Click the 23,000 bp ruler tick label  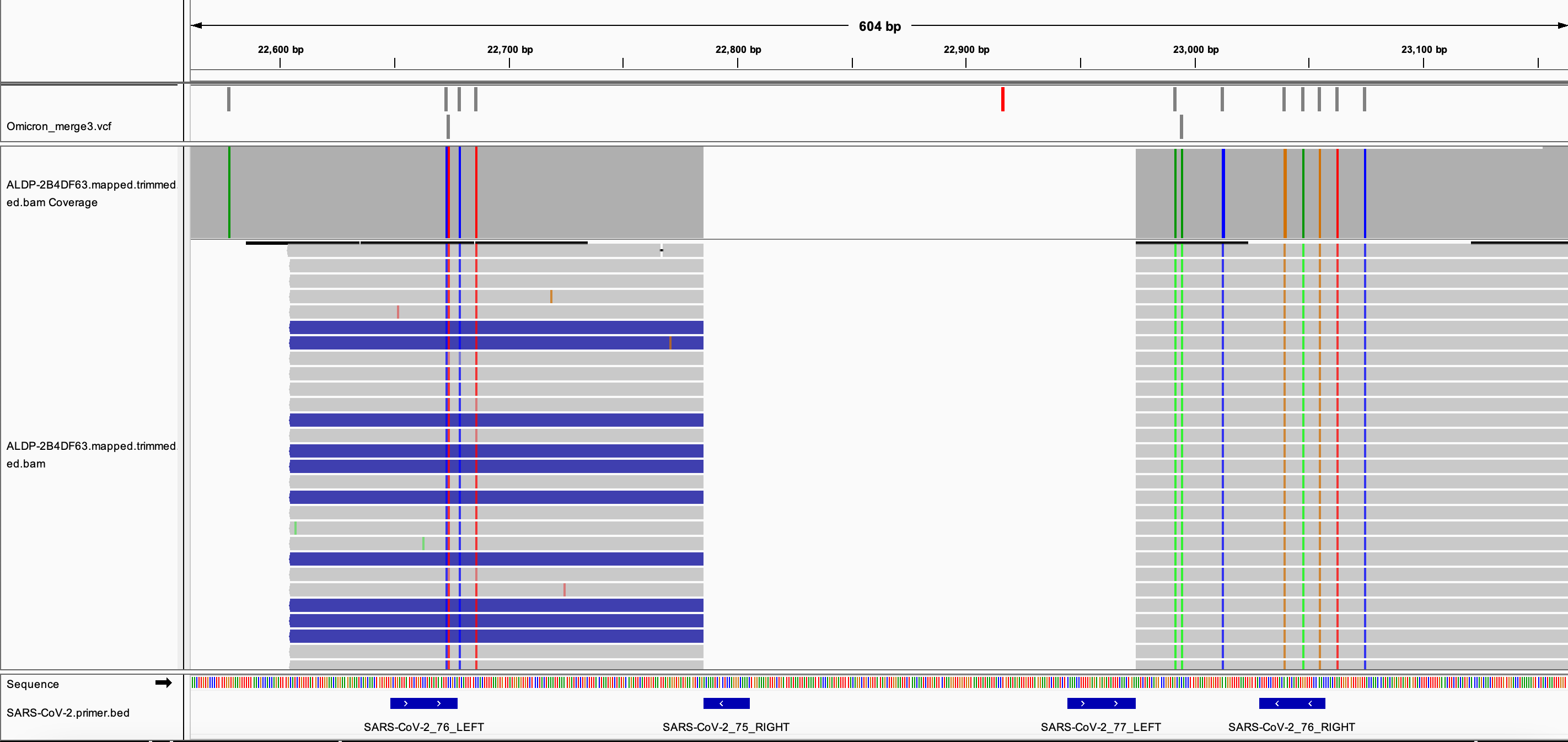pyautogui.click(x=1195, y=49)
